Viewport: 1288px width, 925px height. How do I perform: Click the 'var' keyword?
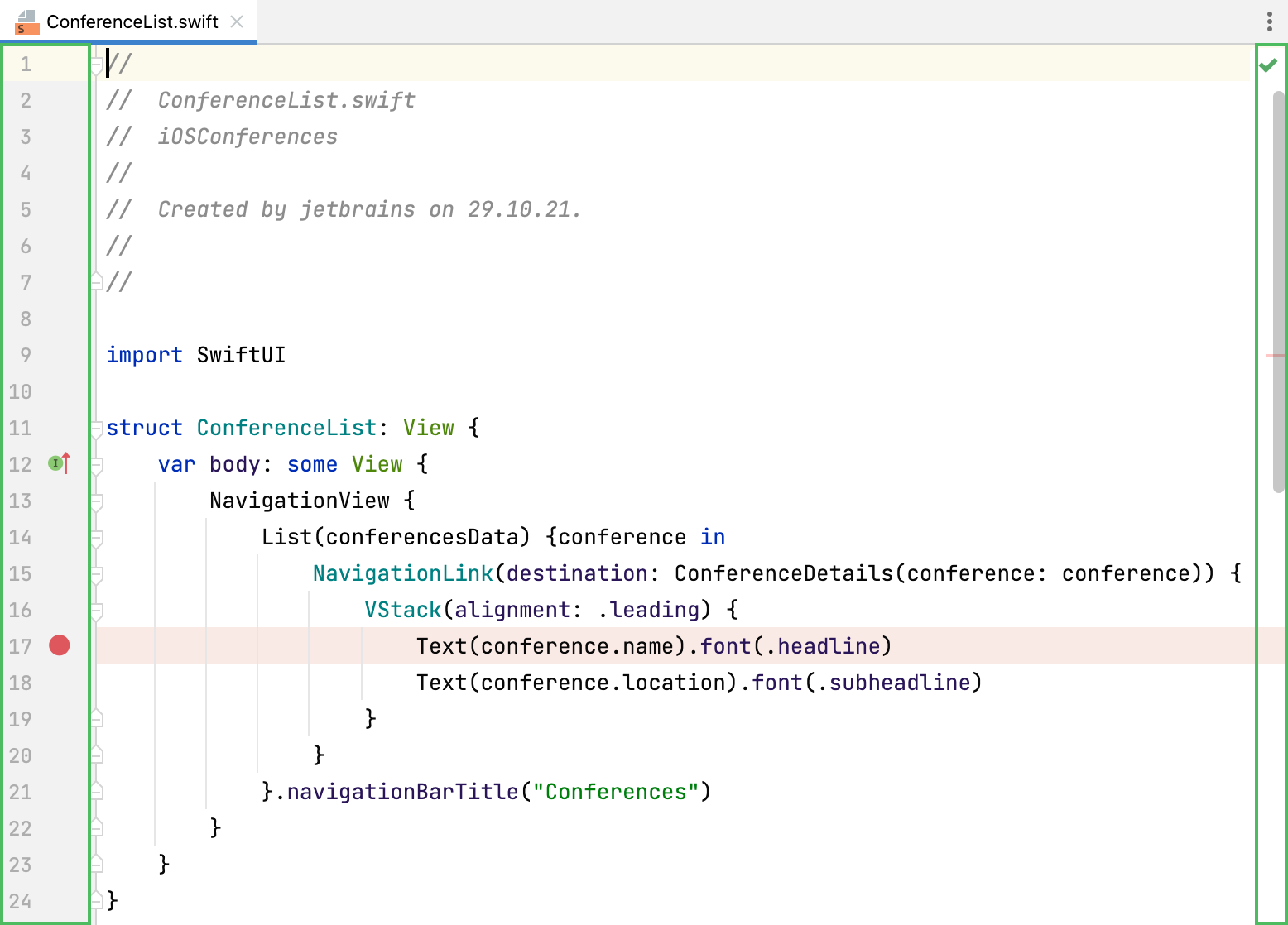click(x=177, y=464)
